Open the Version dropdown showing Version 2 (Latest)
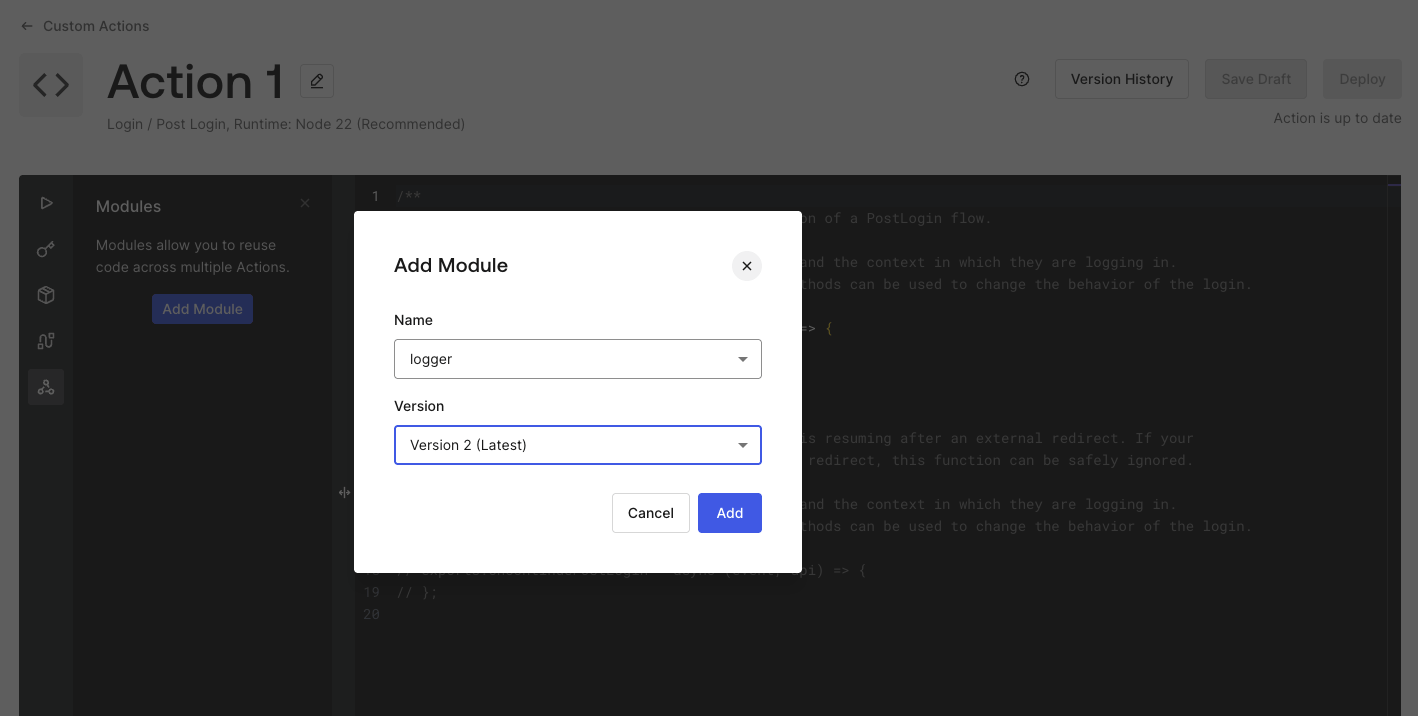Viewport: 1418px width, 716px height. pos(578,445)
